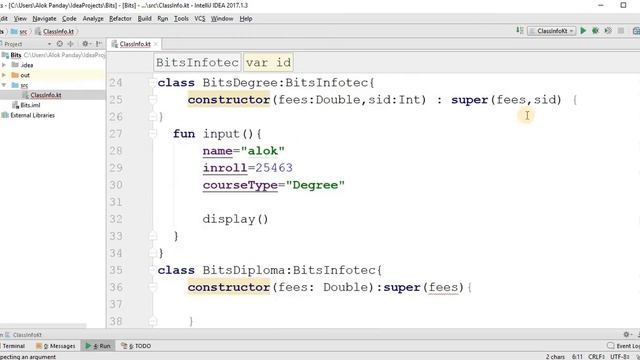Screen dimensions: 640x360
Task: Open the Window menu
Action: [222, 19]
